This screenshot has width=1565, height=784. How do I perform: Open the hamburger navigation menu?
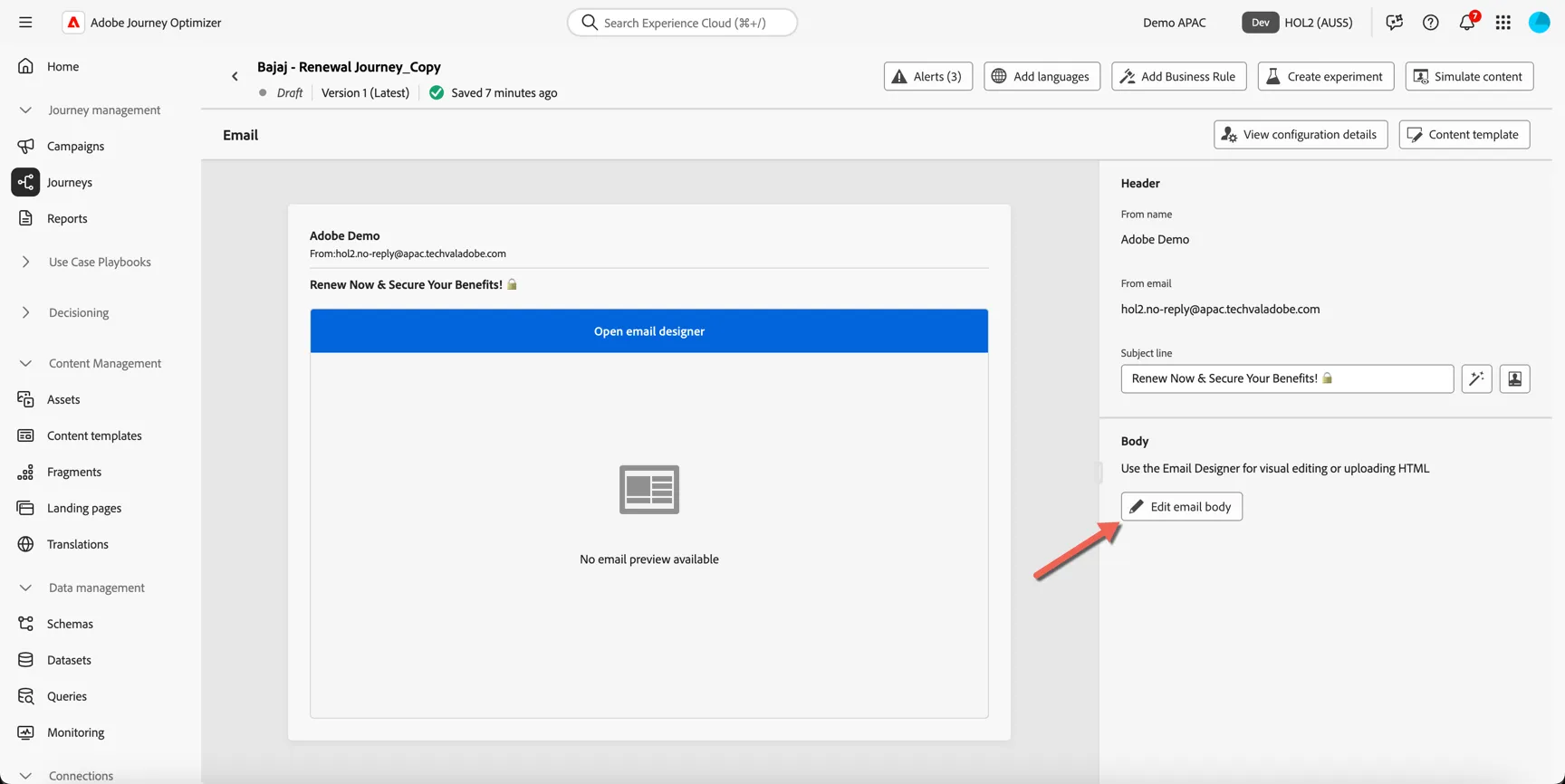coord(25,23)
